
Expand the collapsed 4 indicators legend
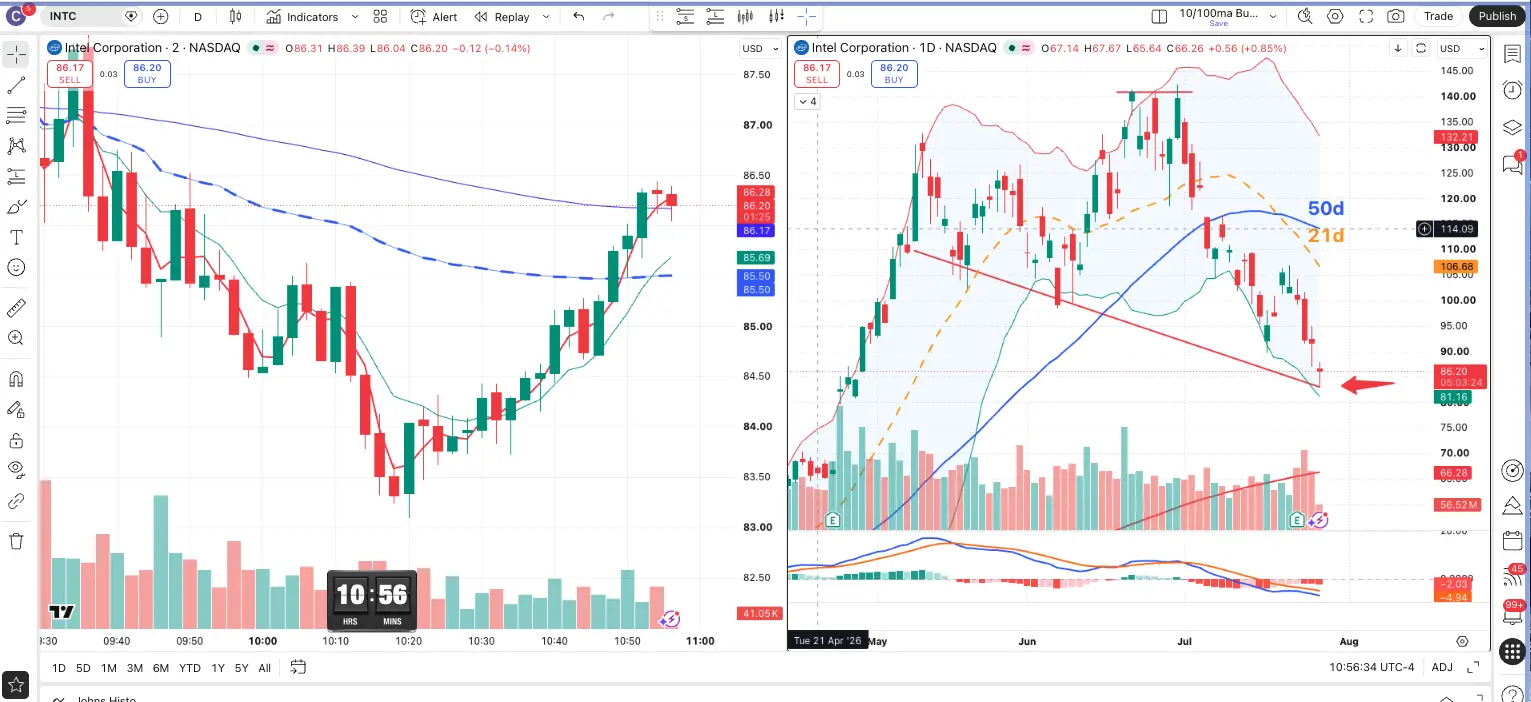[807, 101]
